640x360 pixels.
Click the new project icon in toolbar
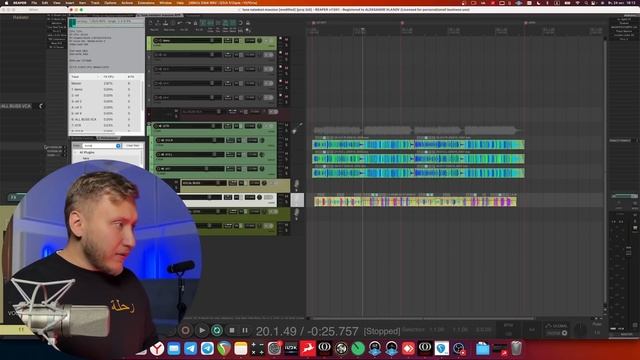151,23
